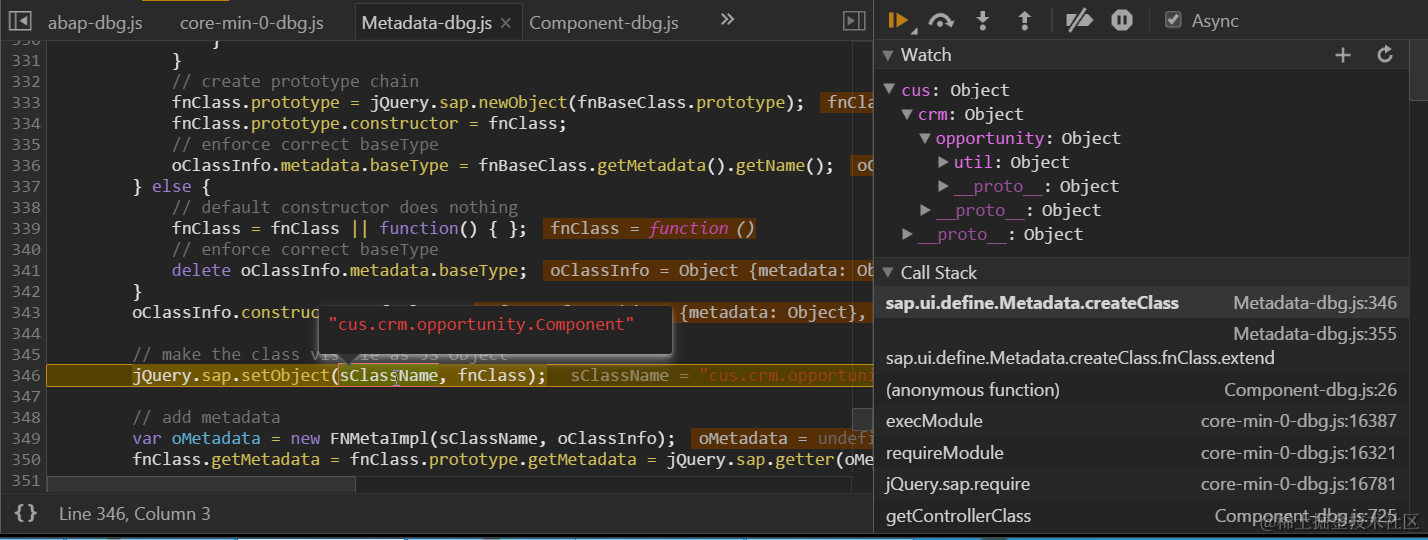Open Component-dbg.js:26 source link
This screenshot has height=540, width=1428.
[1310, 390]
